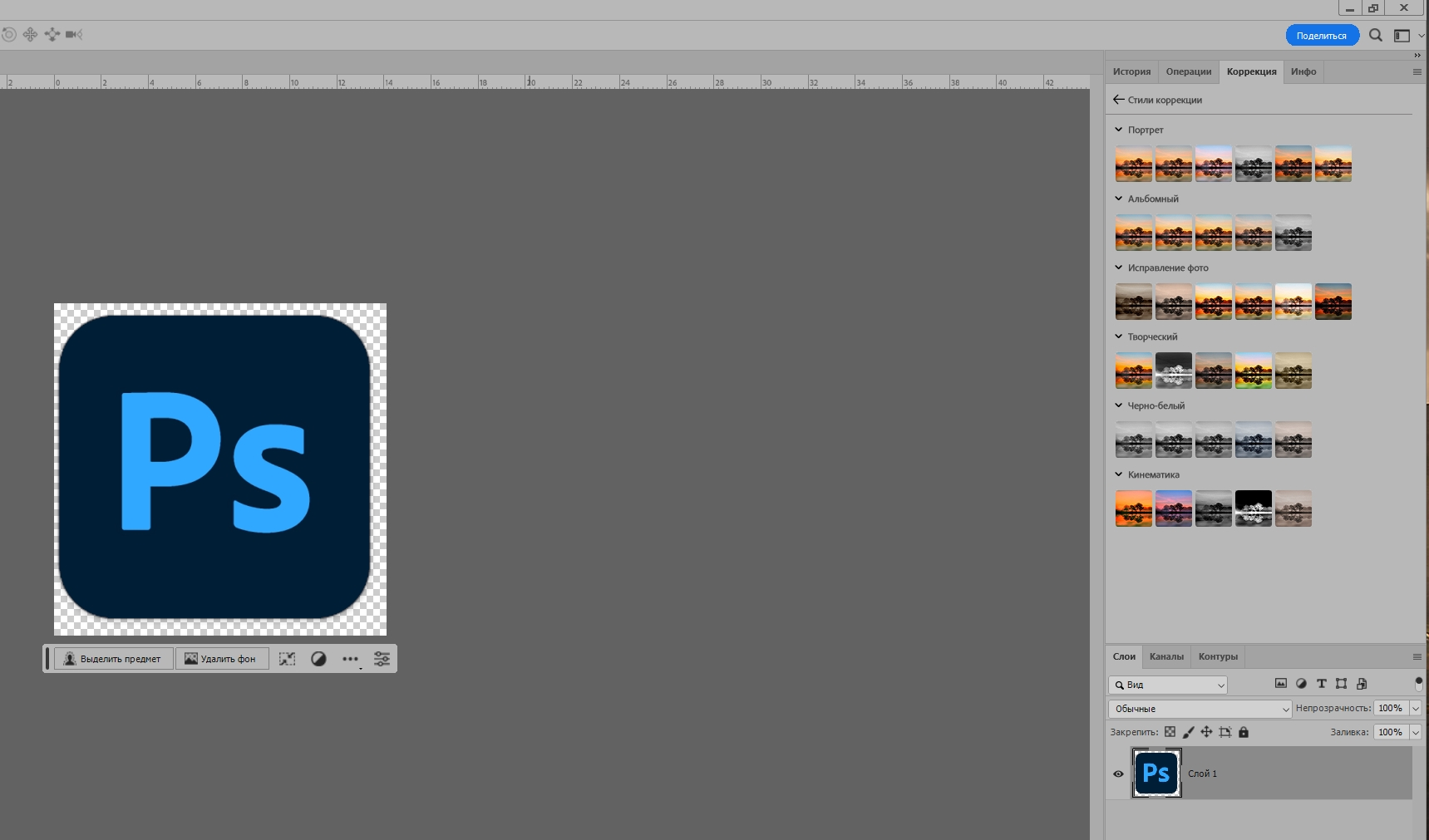The height and width of the screenshot is (840, 1429).
Task: Toggle pixel layers filter icon
Action: point(1281,684)
